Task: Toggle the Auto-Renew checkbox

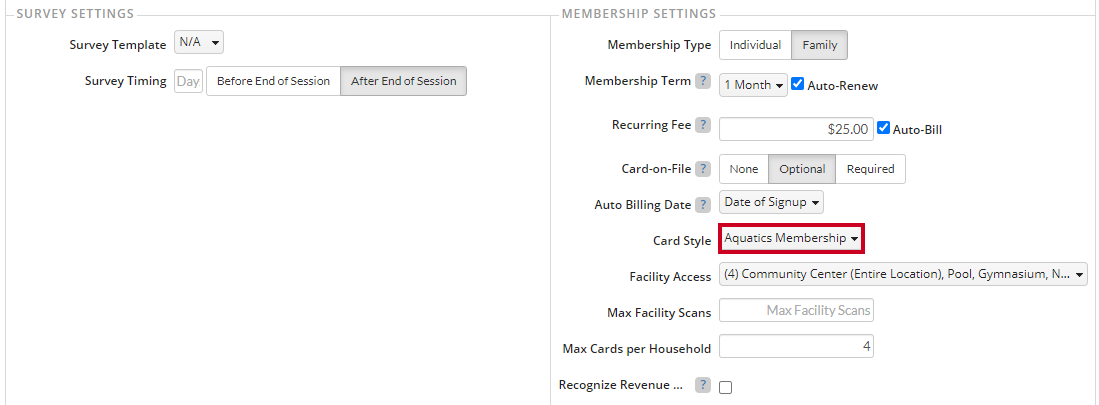Action: coord(798,85)
